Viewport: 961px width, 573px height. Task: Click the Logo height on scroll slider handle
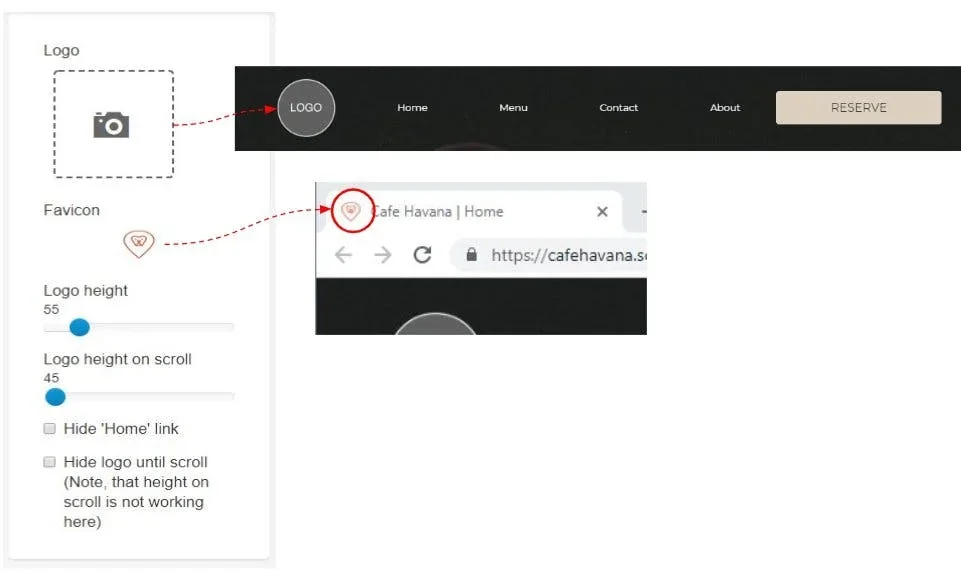coord(55,397)
